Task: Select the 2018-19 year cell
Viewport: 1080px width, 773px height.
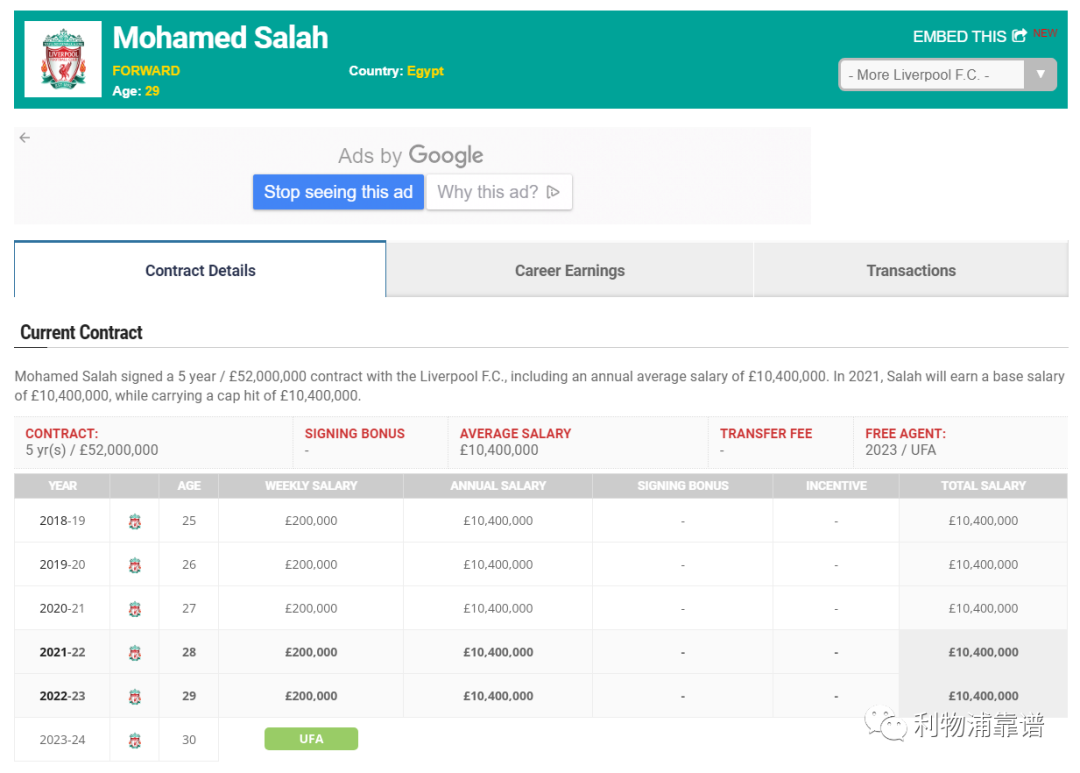Action: (x=62, y=521)
